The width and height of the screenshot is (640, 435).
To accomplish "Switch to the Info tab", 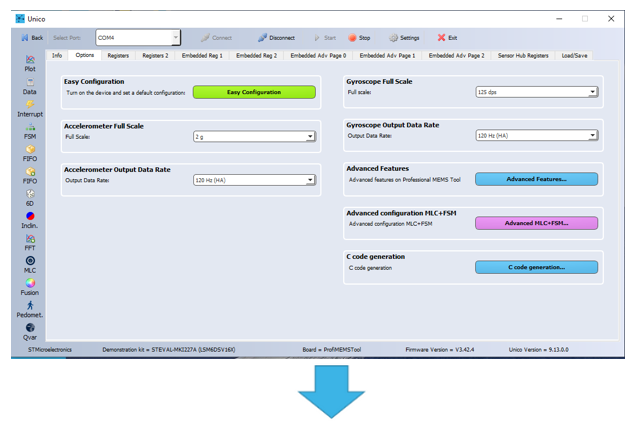I will (x=57, y=55).
